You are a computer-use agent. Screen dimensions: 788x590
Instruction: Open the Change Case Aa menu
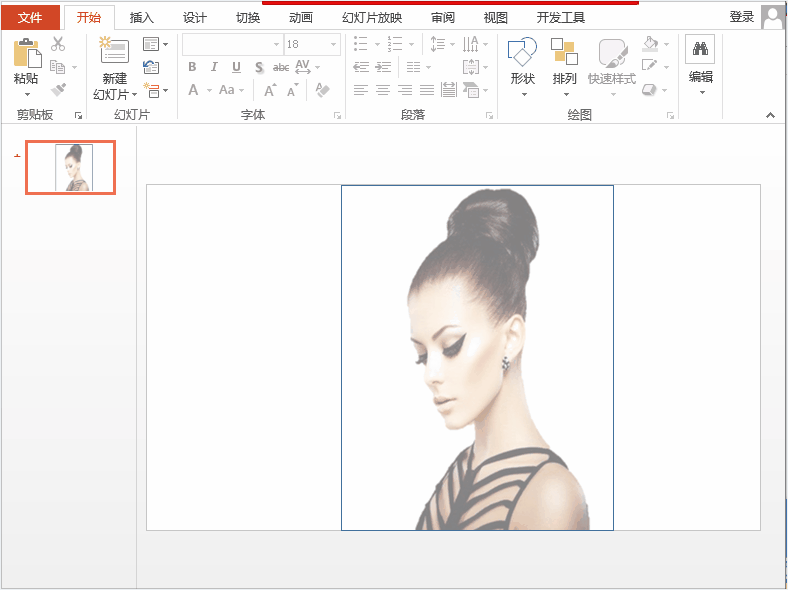pos(227,90)
